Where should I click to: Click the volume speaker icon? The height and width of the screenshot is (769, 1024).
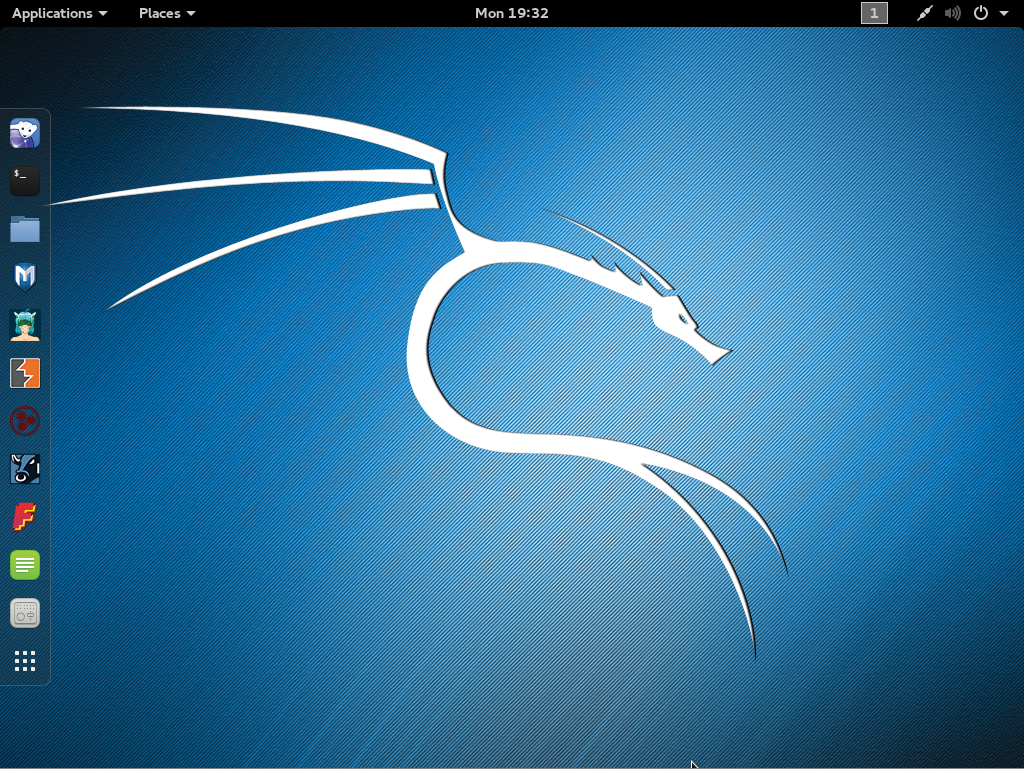pos(952,13)
